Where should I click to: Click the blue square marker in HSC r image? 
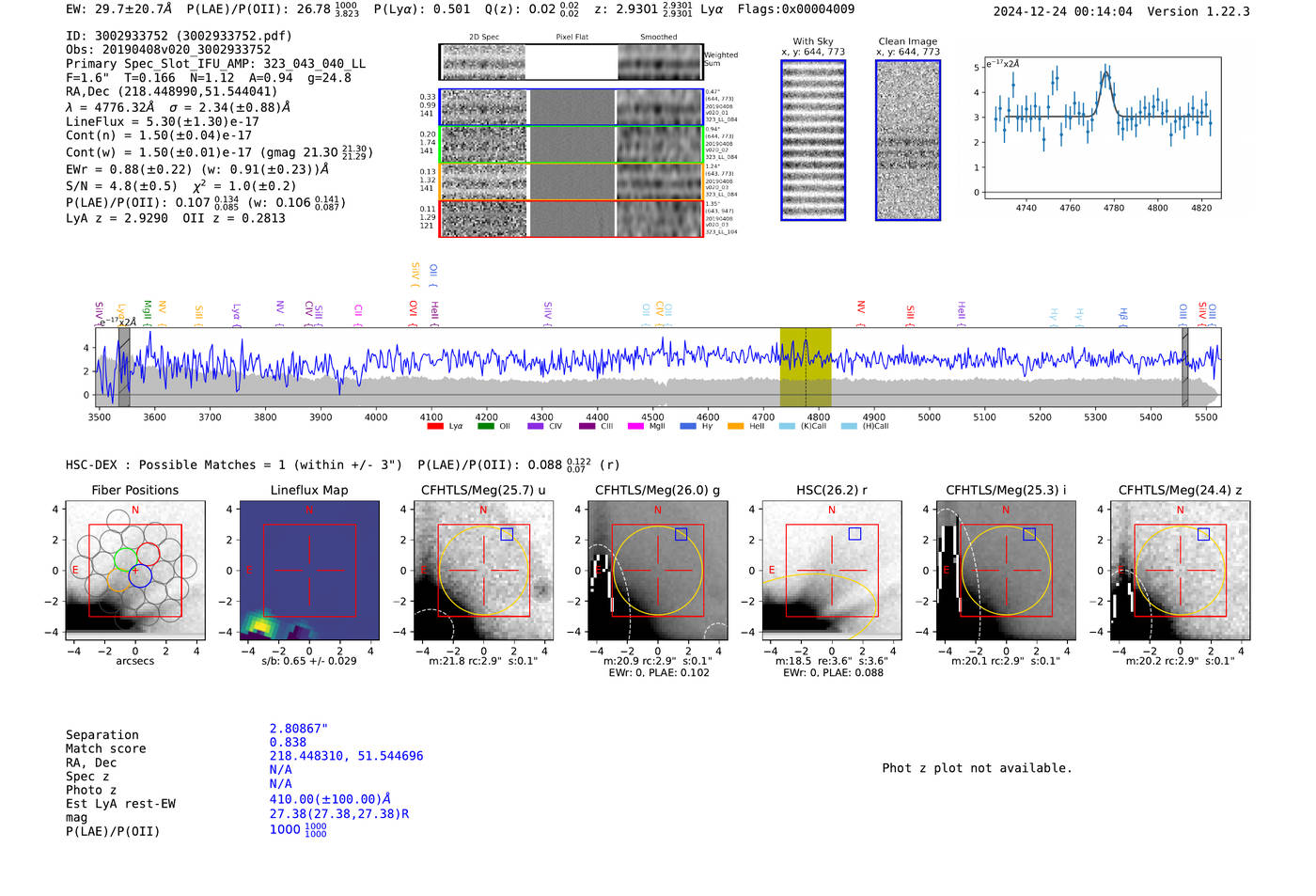(854, 534)
